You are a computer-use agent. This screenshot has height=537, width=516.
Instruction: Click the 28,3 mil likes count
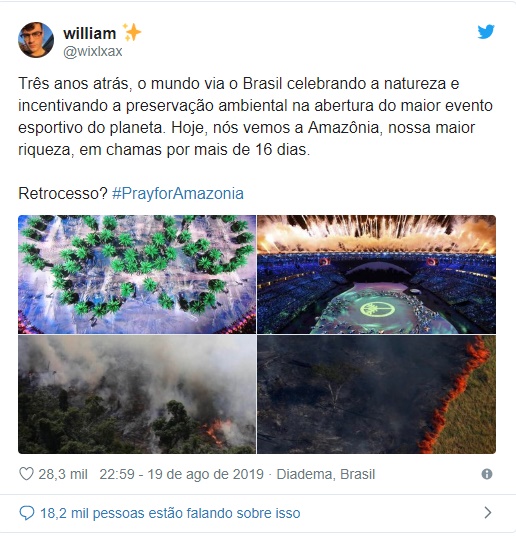tap(63, 474)
